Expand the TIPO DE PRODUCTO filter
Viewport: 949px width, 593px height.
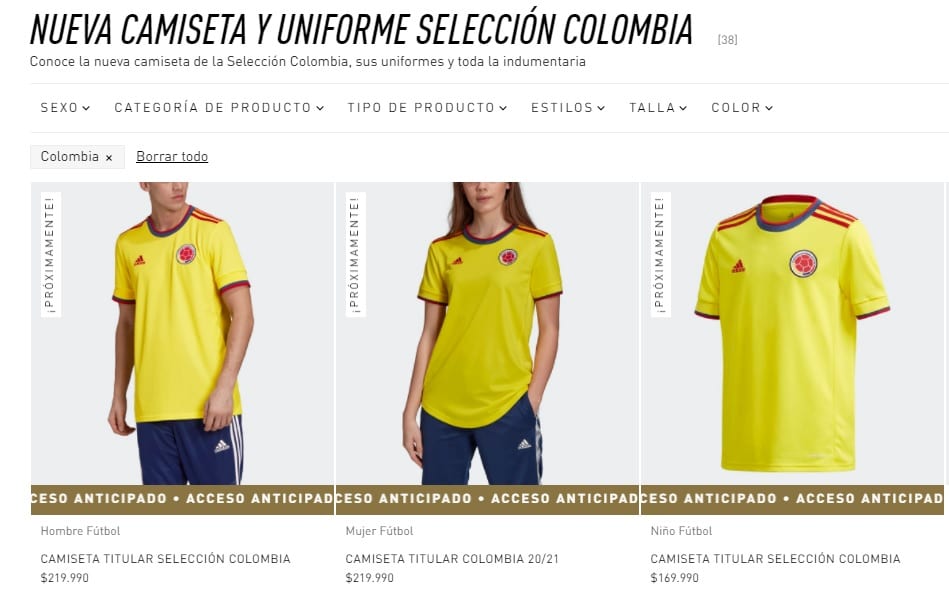click(427, 108)
